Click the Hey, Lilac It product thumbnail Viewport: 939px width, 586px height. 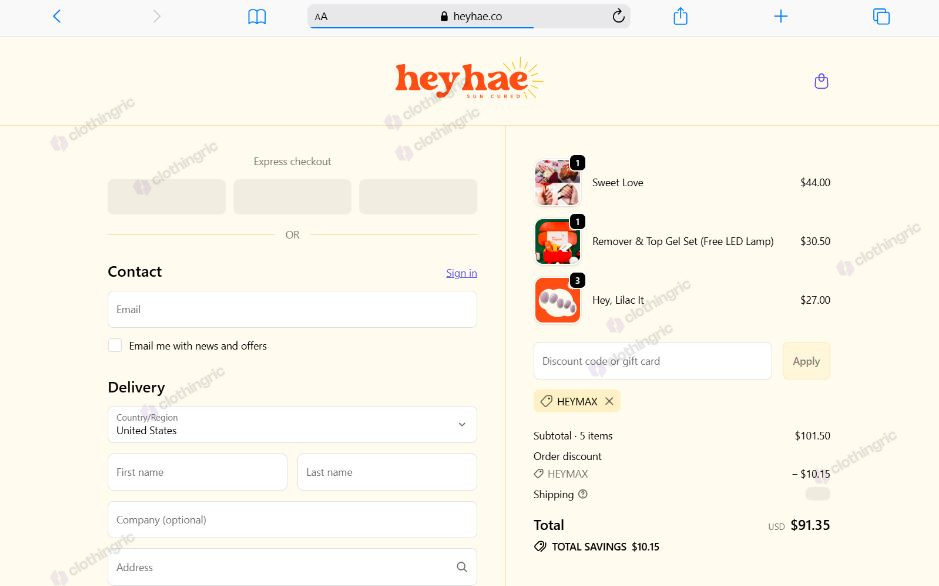[x=557, y=300]
